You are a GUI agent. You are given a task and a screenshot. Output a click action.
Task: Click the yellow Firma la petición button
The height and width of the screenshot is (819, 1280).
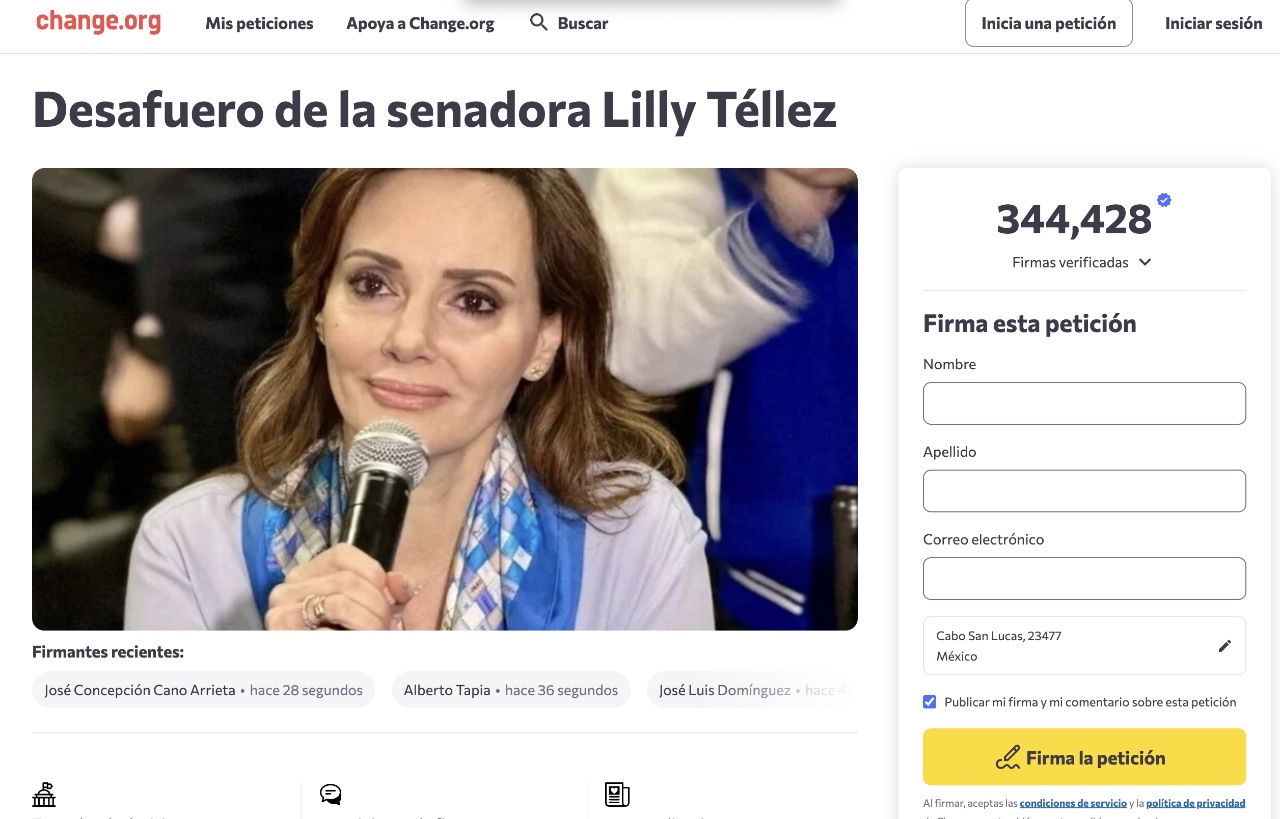[x=1084, y=757]
